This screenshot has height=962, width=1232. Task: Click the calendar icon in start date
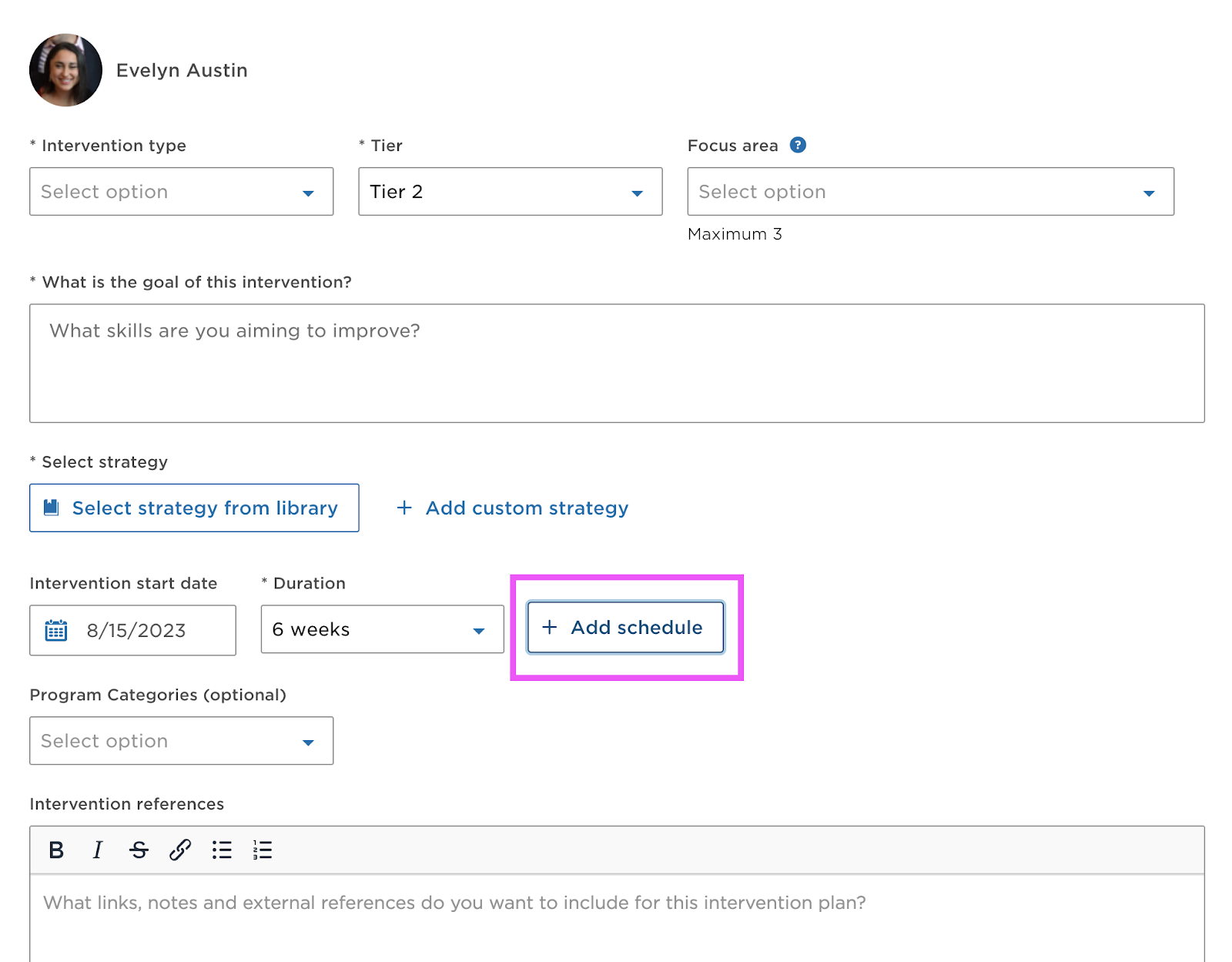coord(56,631)
